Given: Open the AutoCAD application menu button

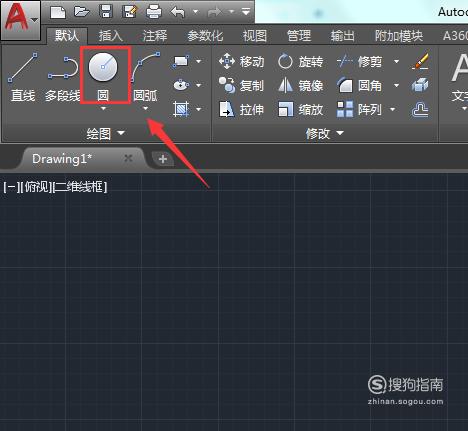Looking at the screenshot, I should pyautogui.click(x=21, y=20).
